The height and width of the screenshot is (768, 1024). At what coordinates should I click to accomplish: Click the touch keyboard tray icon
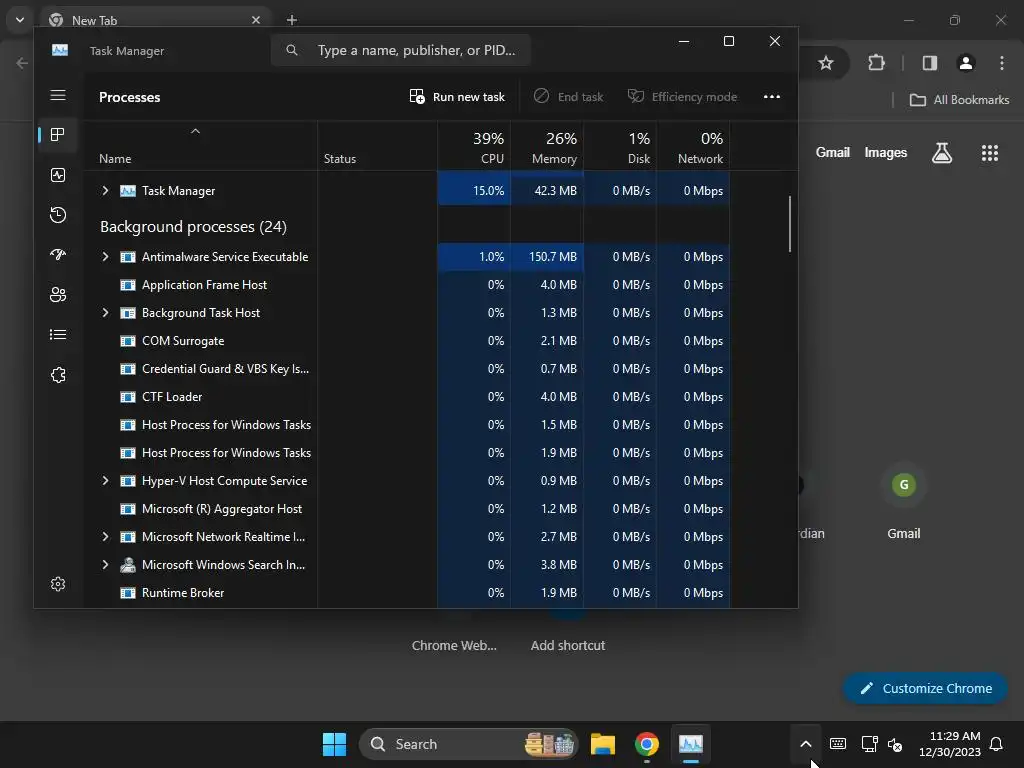(x=838, y=744)
